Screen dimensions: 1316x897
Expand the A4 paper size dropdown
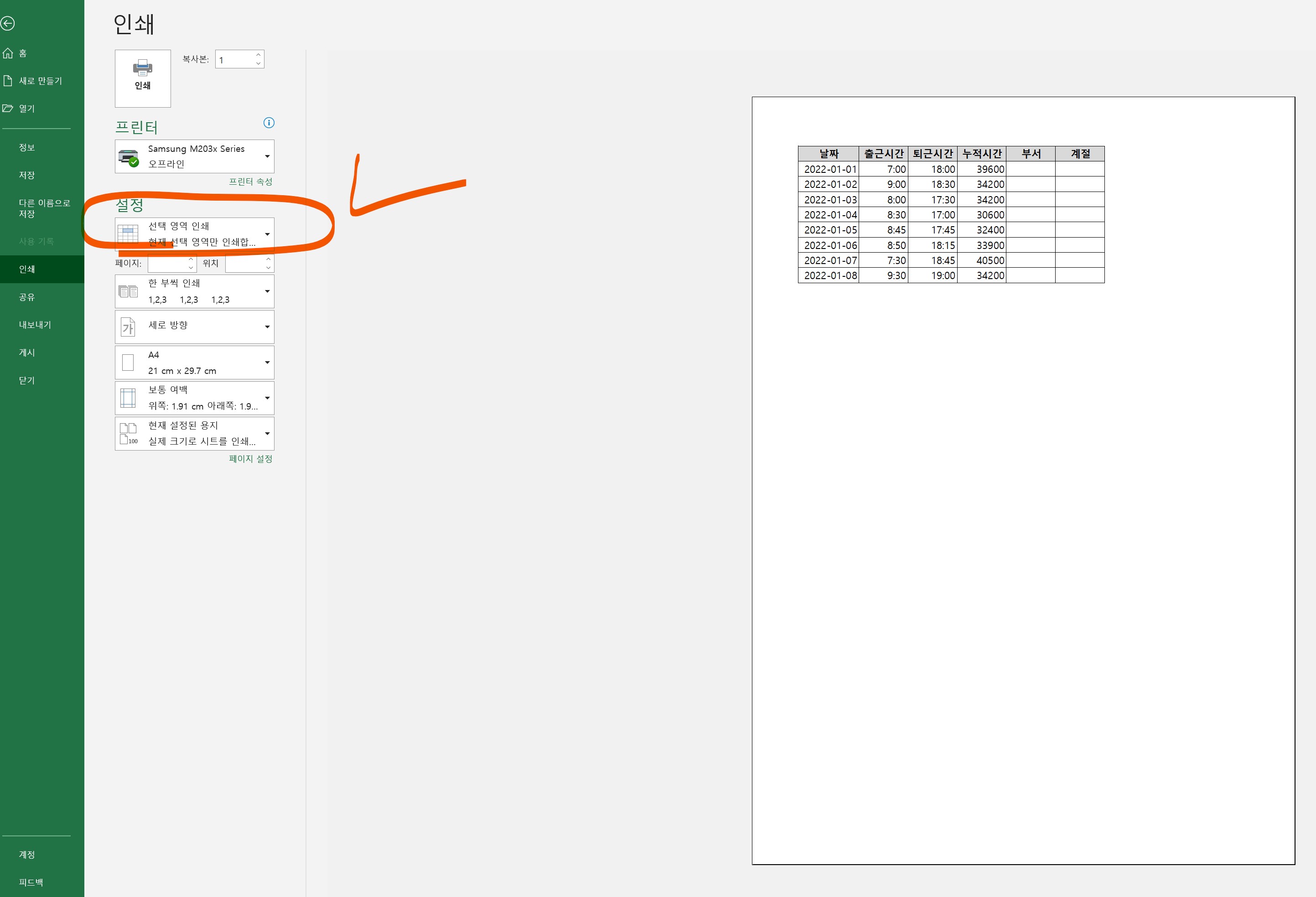click(267, 363)
